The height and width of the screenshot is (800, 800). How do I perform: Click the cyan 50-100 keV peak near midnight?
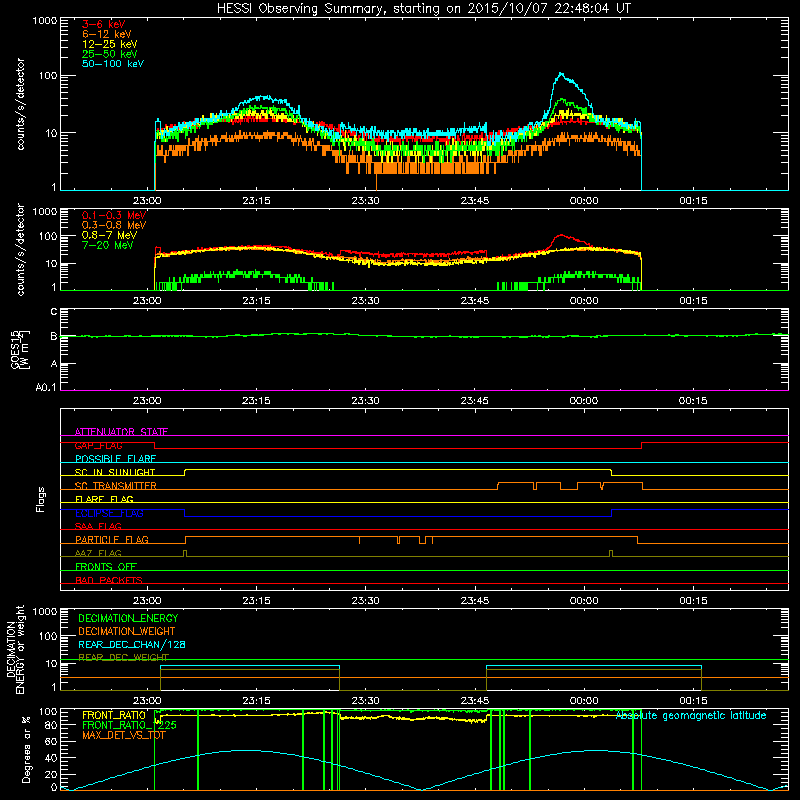[561, 74]
